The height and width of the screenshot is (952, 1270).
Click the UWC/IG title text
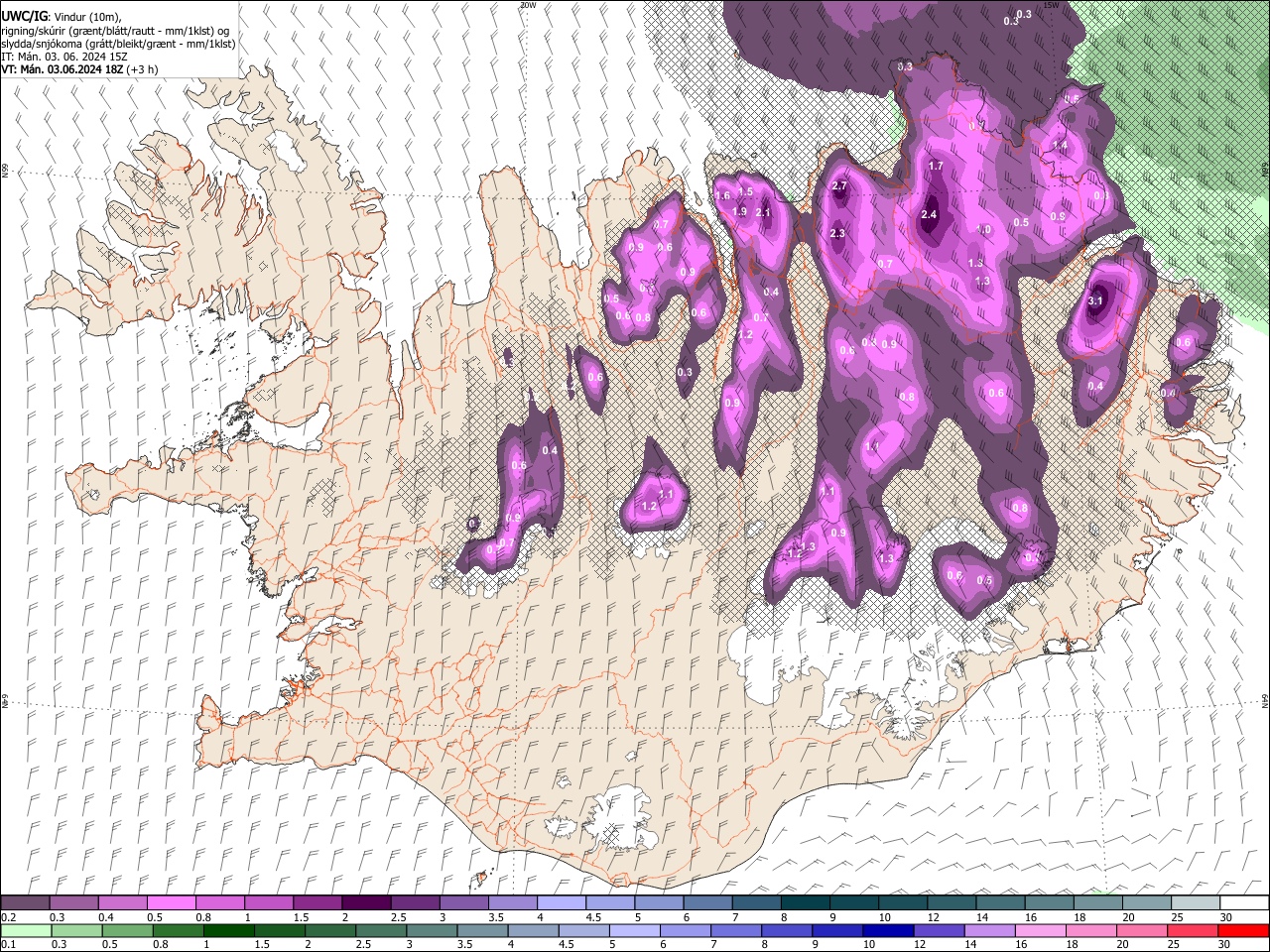click(x=24, y=16)
